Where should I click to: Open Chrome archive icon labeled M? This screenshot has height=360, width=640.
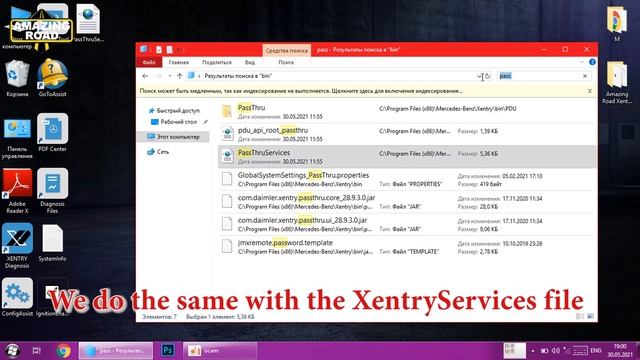click(x=617, y=24)
